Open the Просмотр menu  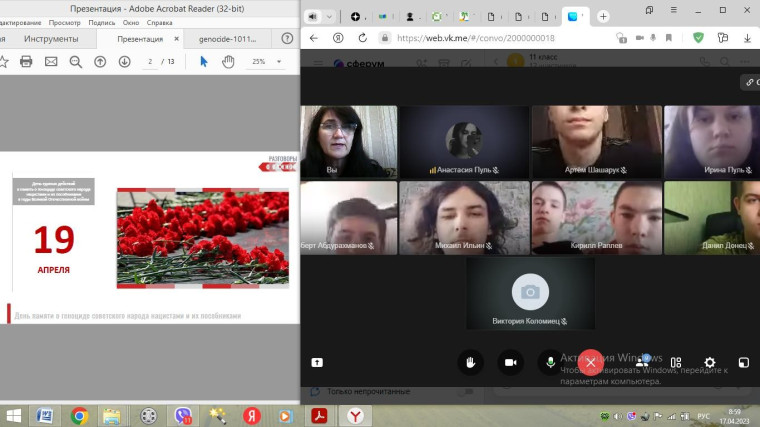click(x=64, y=22)
